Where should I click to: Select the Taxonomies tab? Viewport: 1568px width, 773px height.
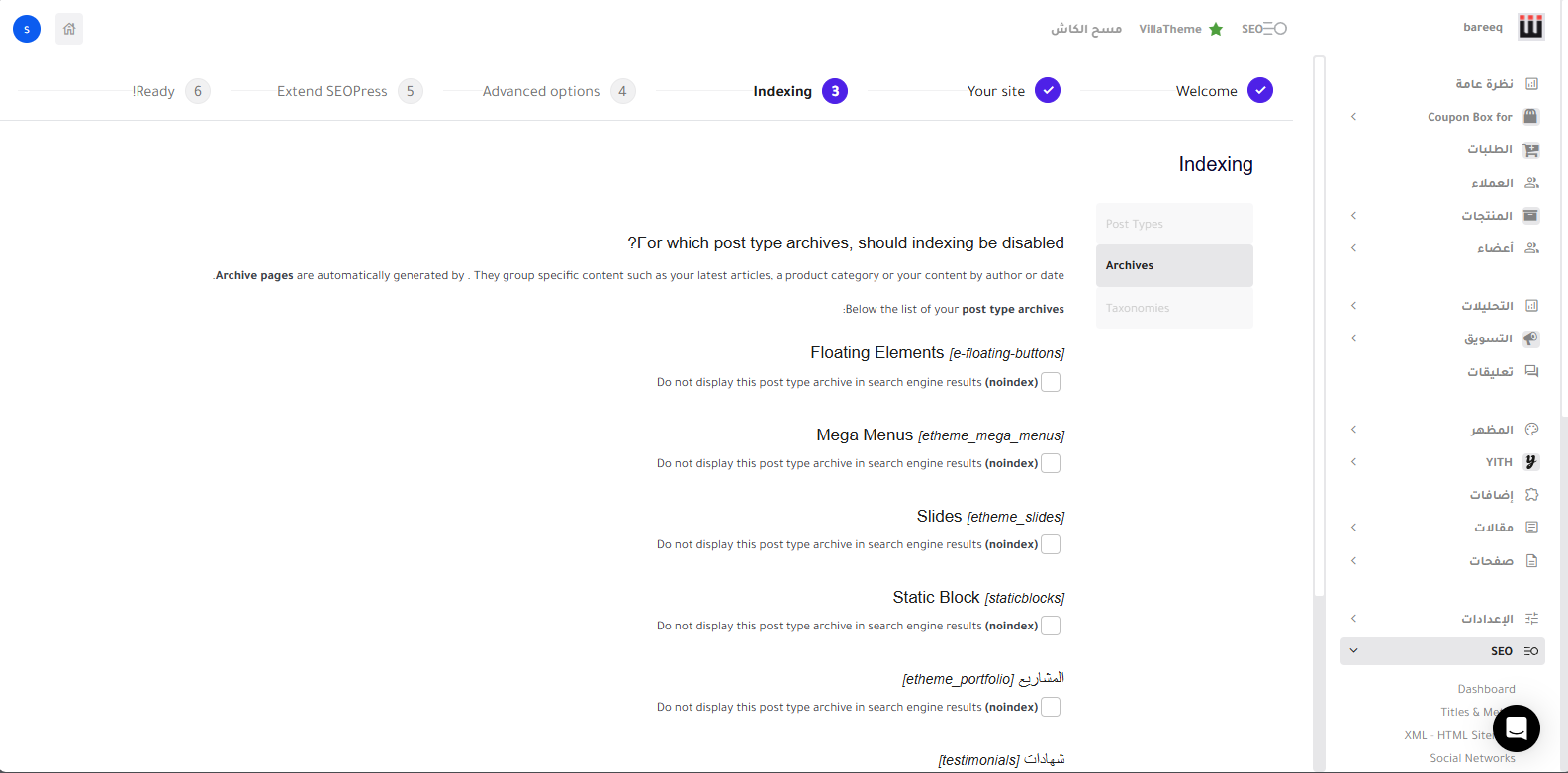click(x=1174, y=308)
